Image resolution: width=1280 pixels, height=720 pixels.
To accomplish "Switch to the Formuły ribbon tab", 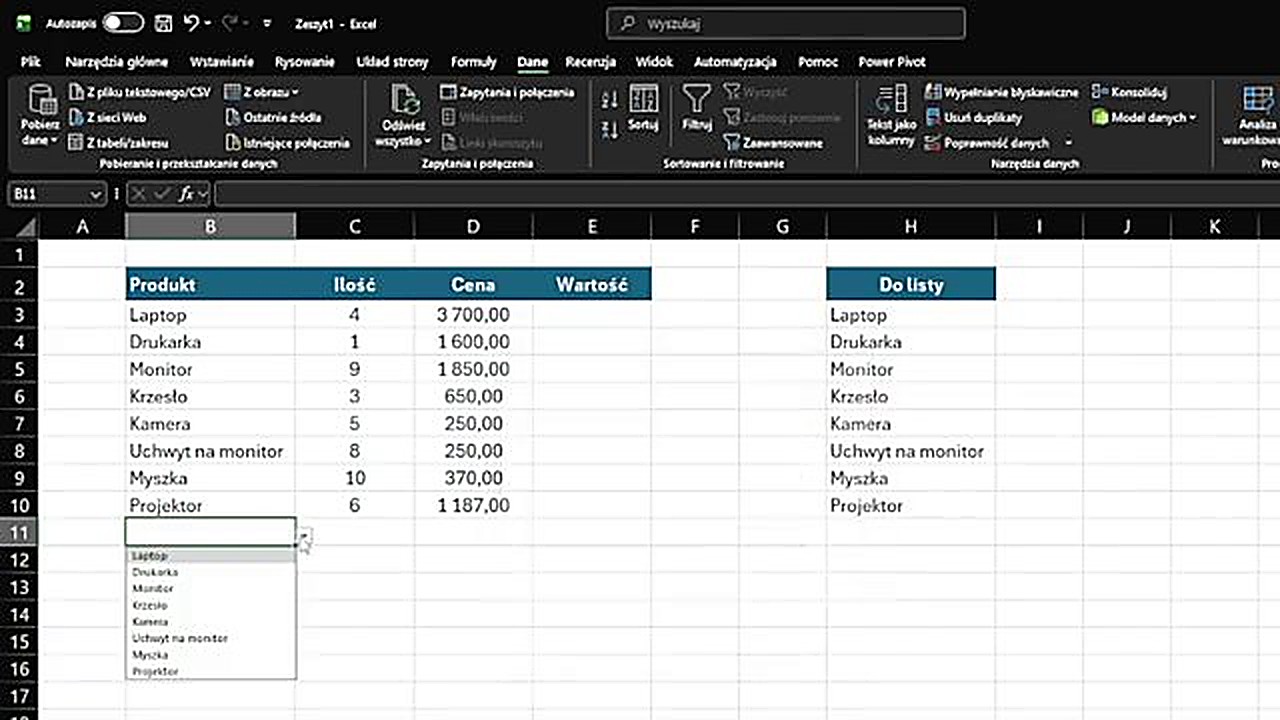I will [473, 62].
